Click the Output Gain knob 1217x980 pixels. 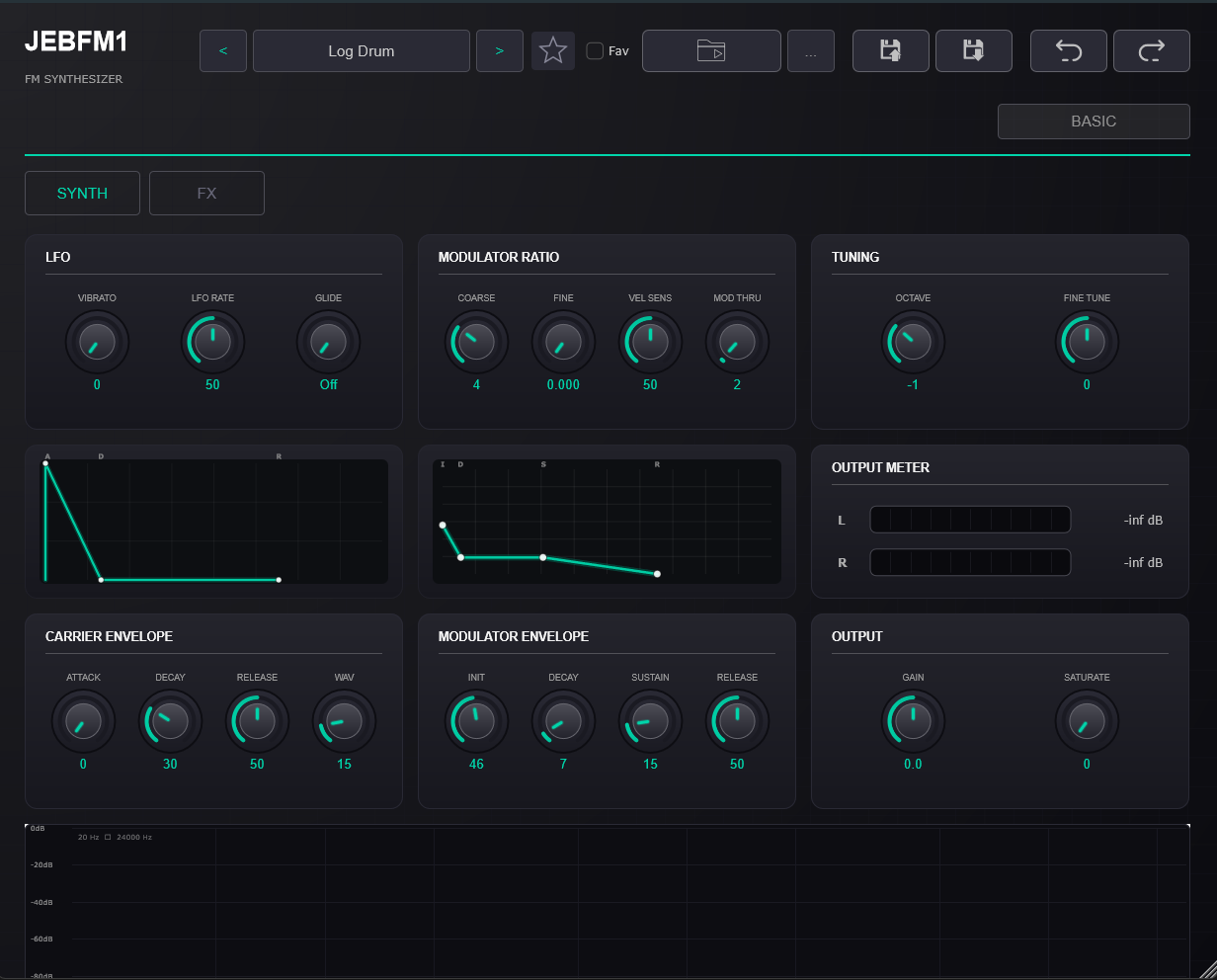pyautogui.click(x=913, y=721)
